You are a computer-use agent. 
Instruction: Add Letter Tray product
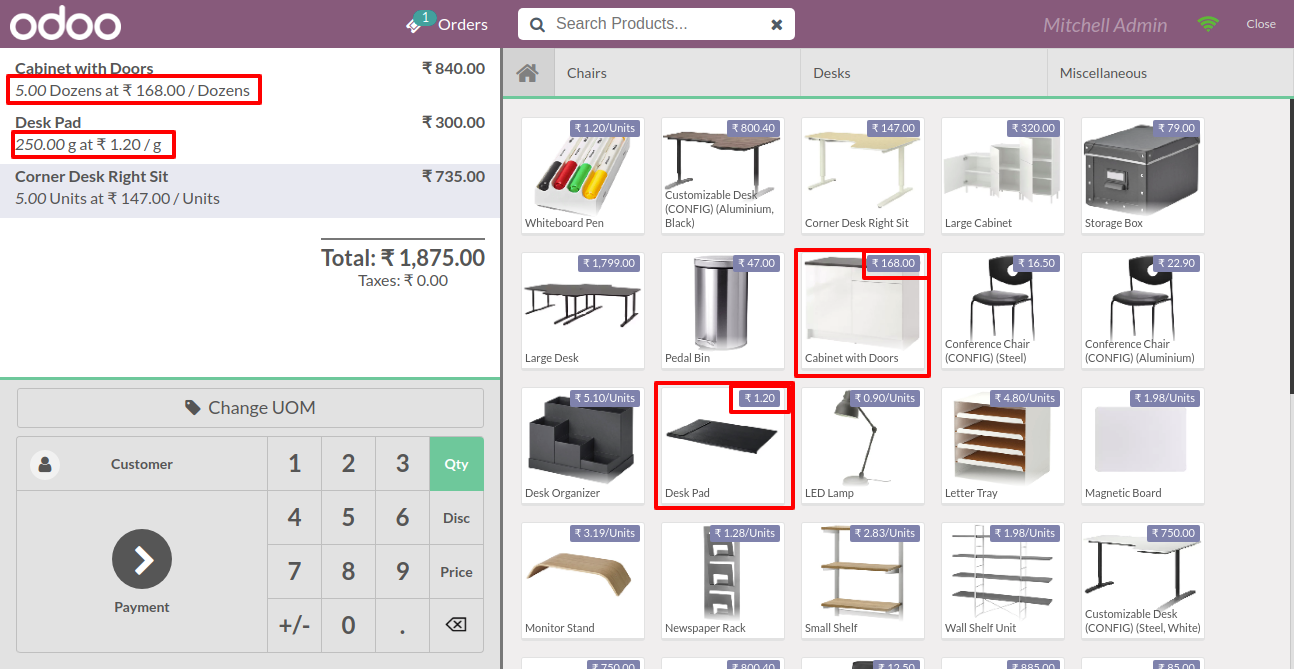click(x=1003, y=446)
